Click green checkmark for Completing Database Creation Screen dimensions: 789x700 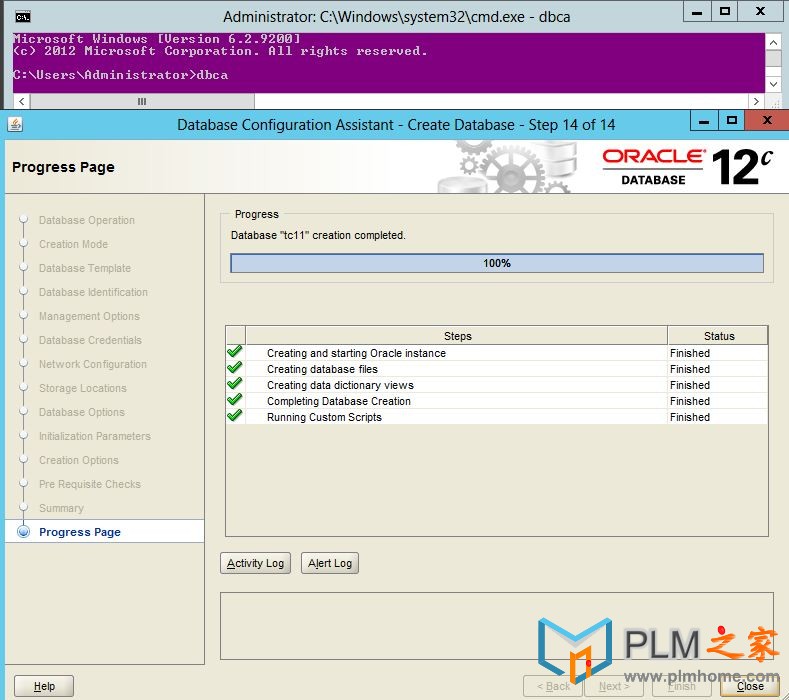pyautogui.click(x=234, y=400)
